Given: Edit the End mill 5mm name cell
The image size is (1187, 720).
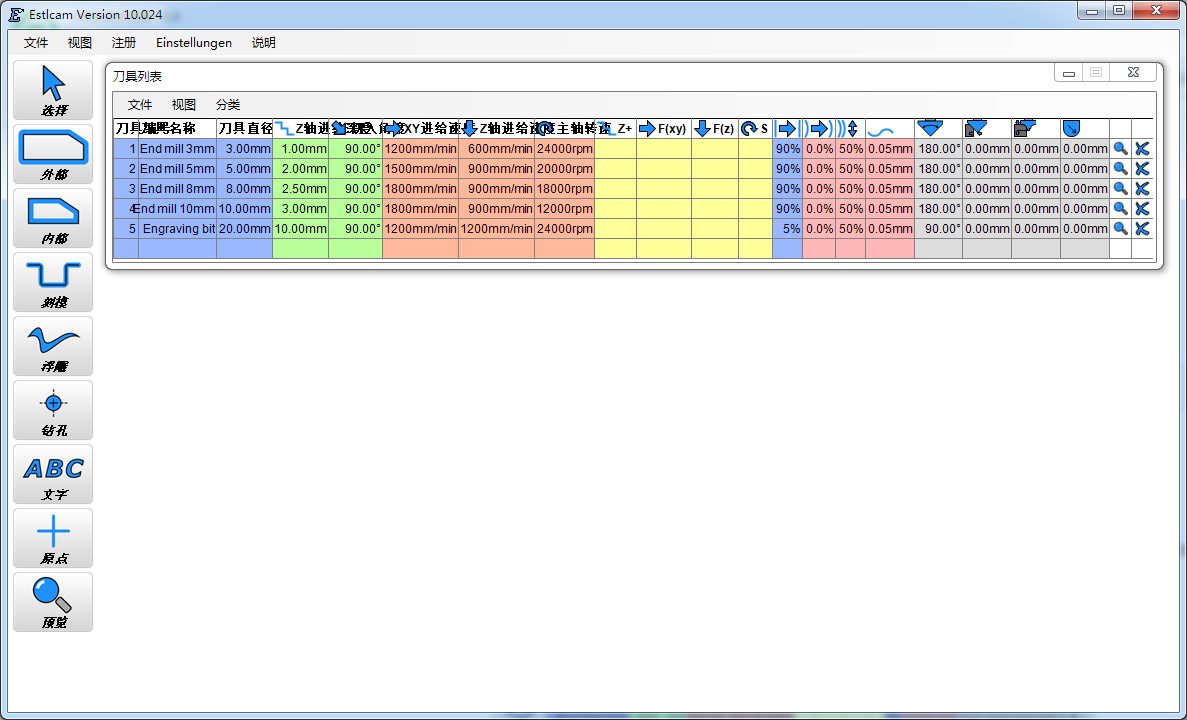Looking at the screenshot, I should [x=177, y=169].
